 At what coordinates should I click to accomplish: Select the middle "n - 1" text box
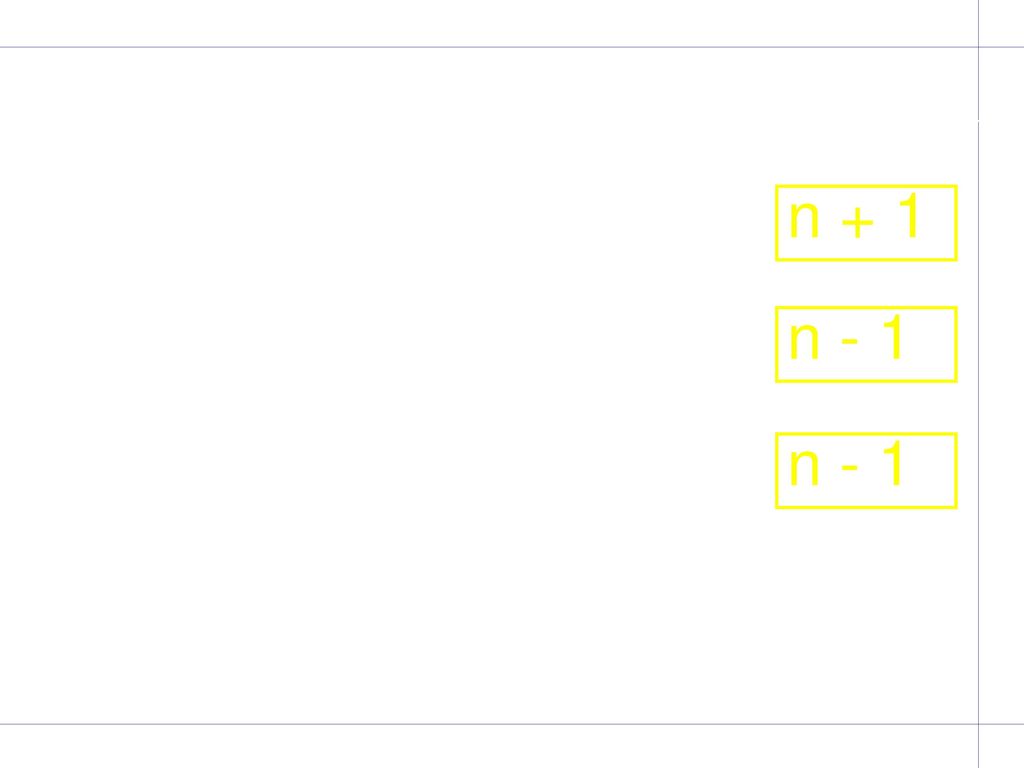click(x=866, y=344)
